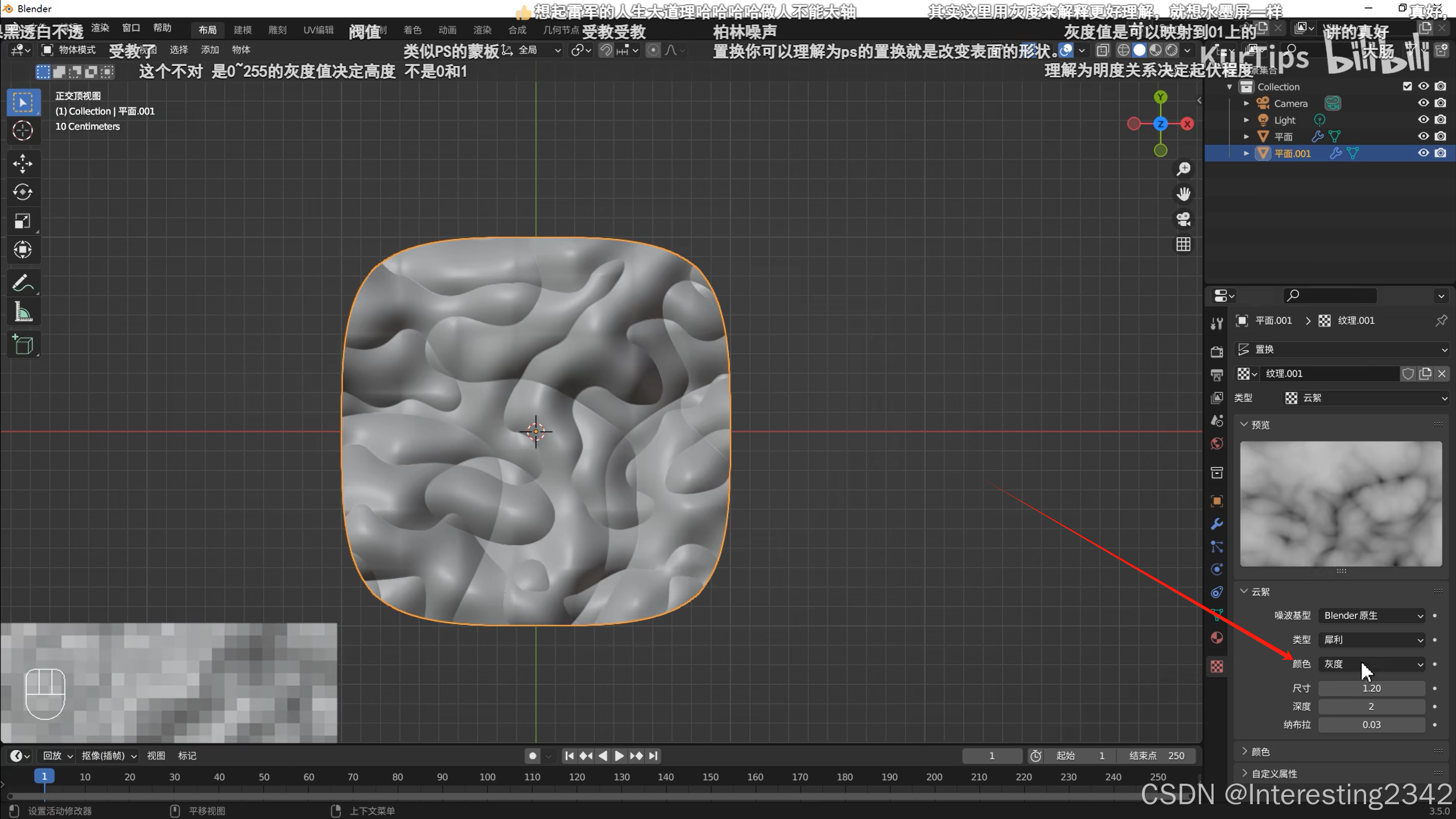Select the Move tool in left toolbar
This screenshot has height=819, width=1456.
(23, 164)
